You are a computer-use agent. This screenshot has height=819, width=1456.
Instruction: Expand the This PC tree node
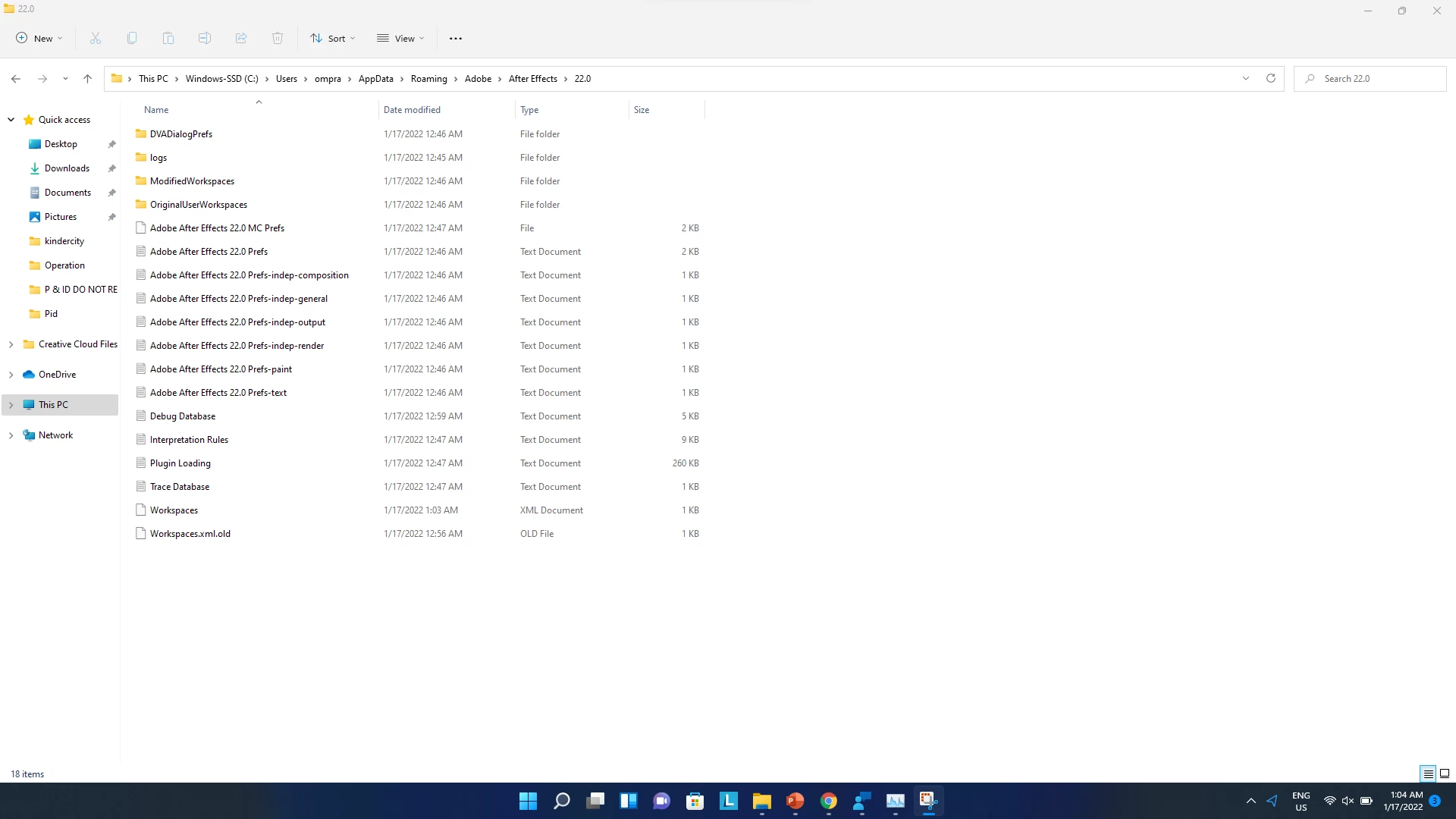click(11, 405)
